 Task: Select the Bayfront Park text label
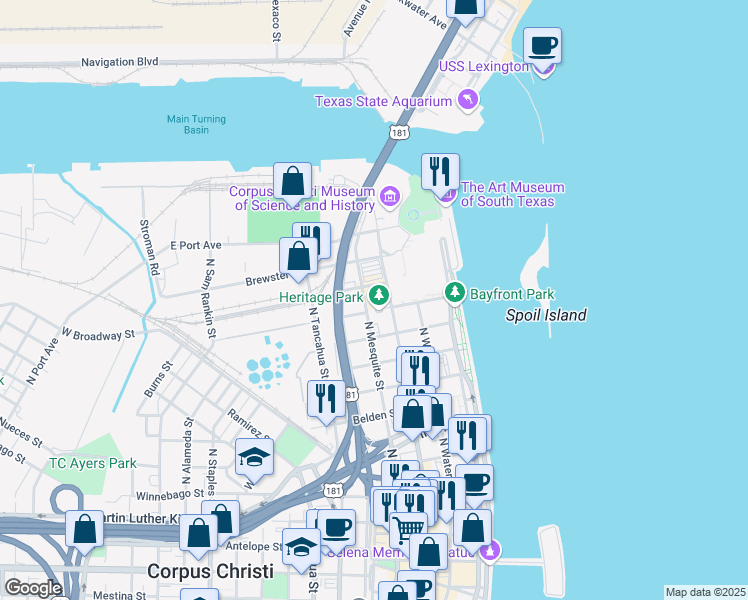(x=512, y=294)
